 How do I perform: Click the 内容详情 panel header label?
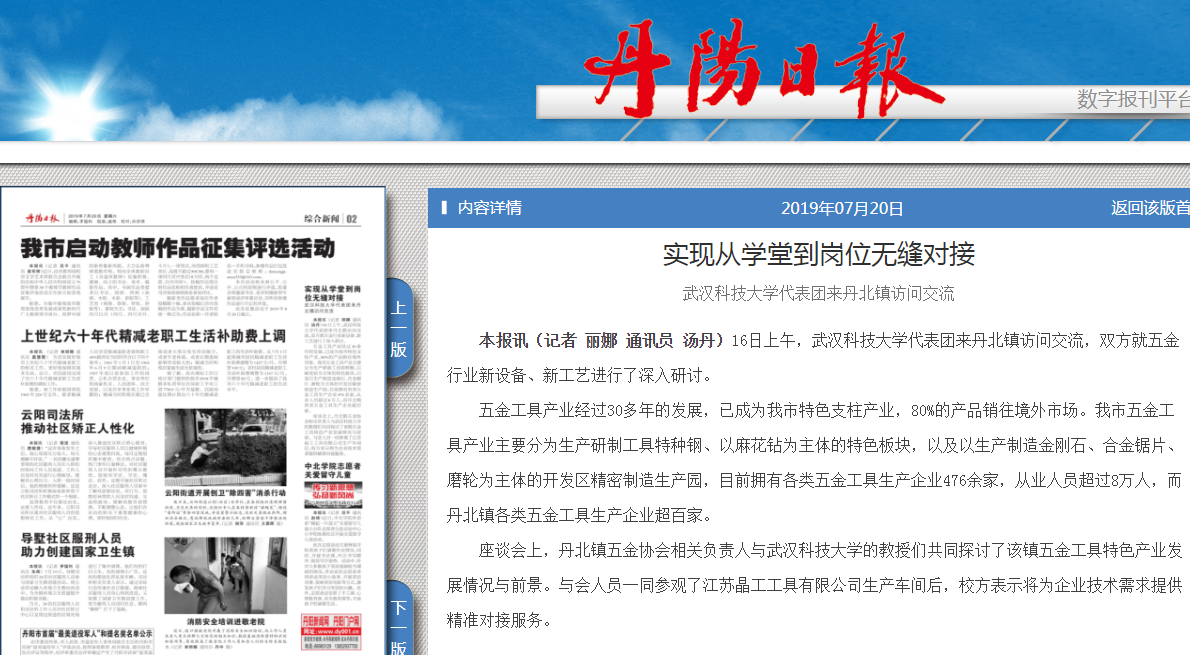(x=489, y=208)
